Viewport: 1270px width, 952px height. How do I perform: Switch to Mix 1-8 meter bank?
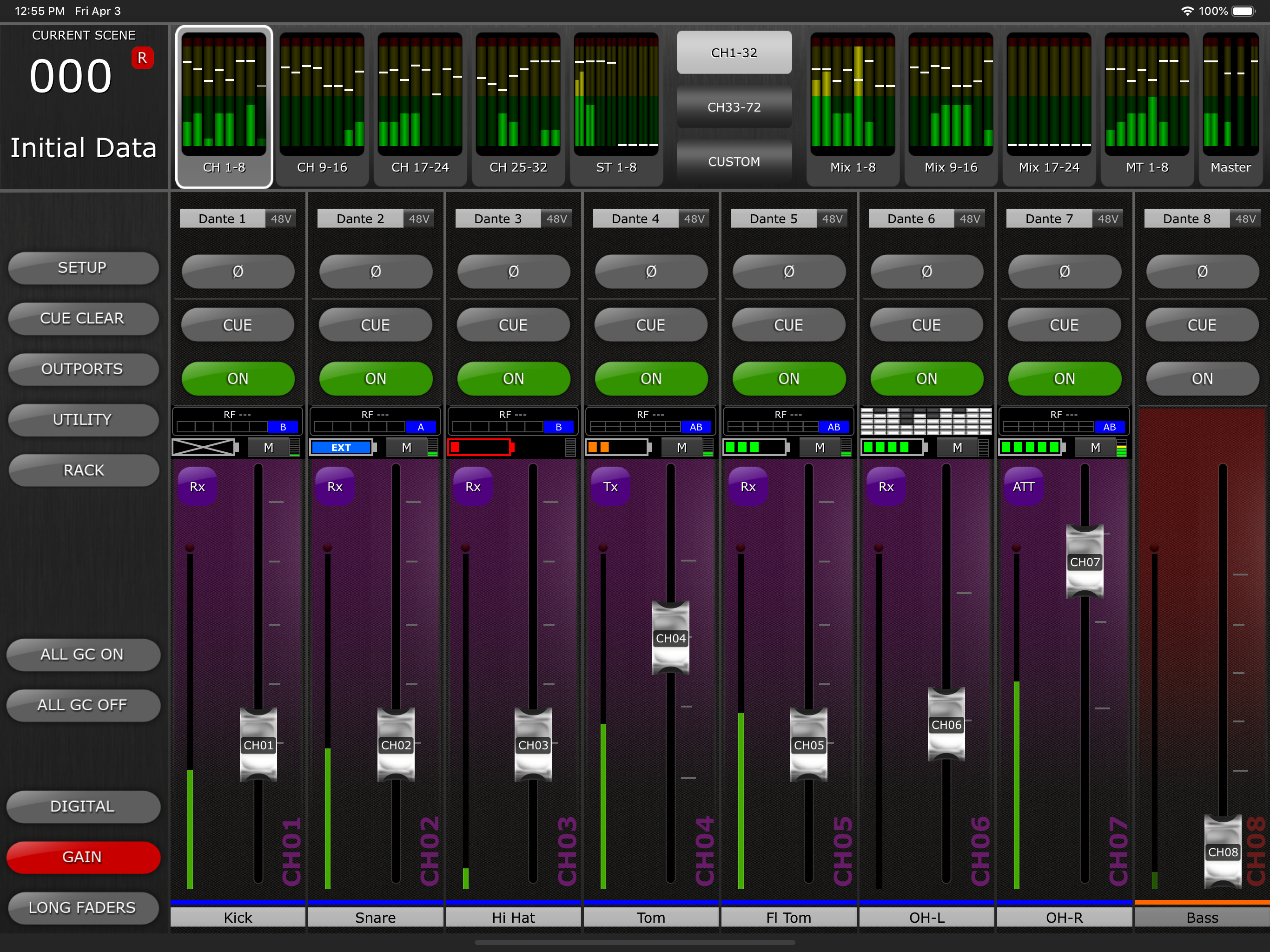point(853,106)
